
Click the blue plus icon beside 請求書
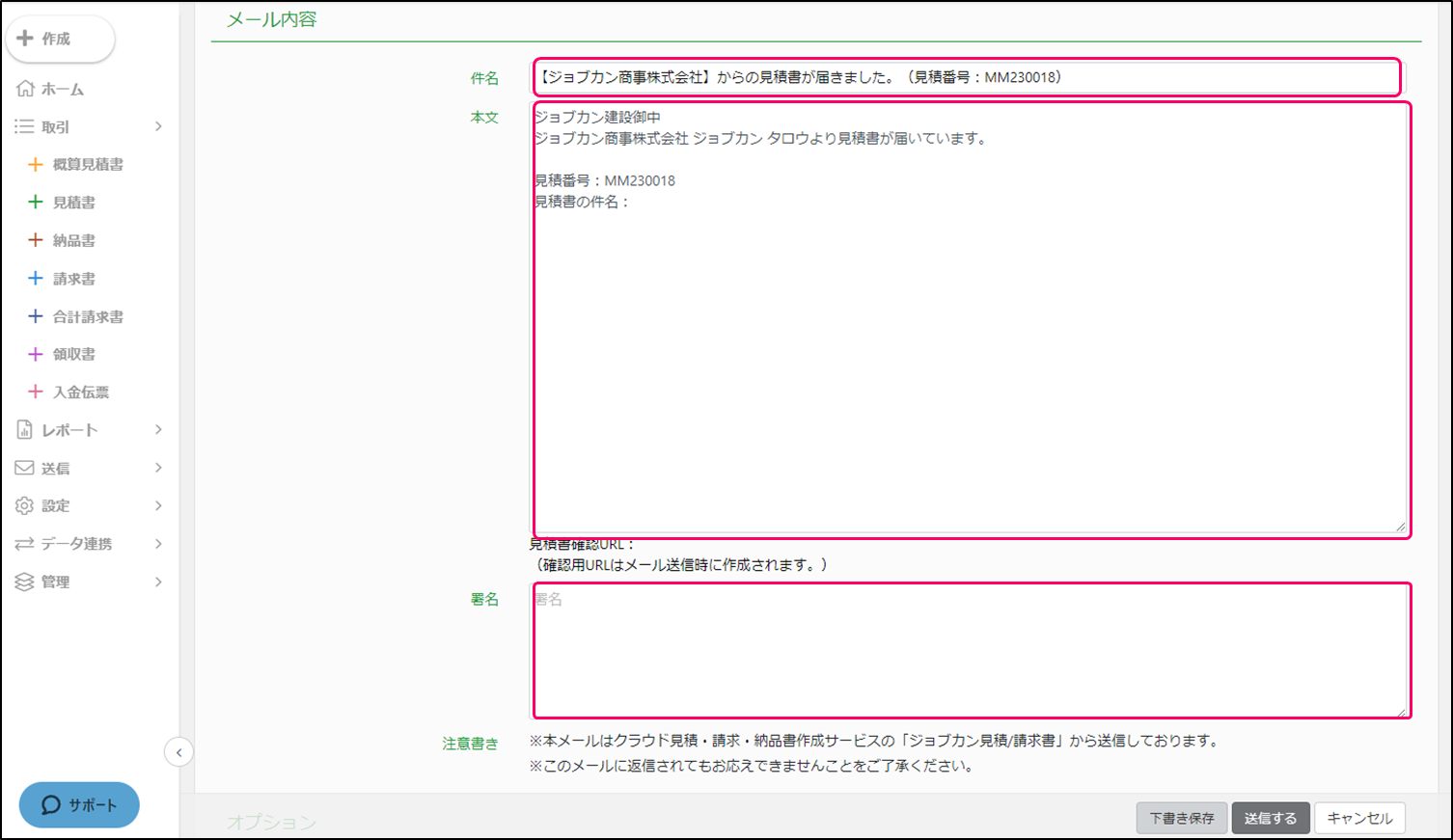click(x=36, y=279)
